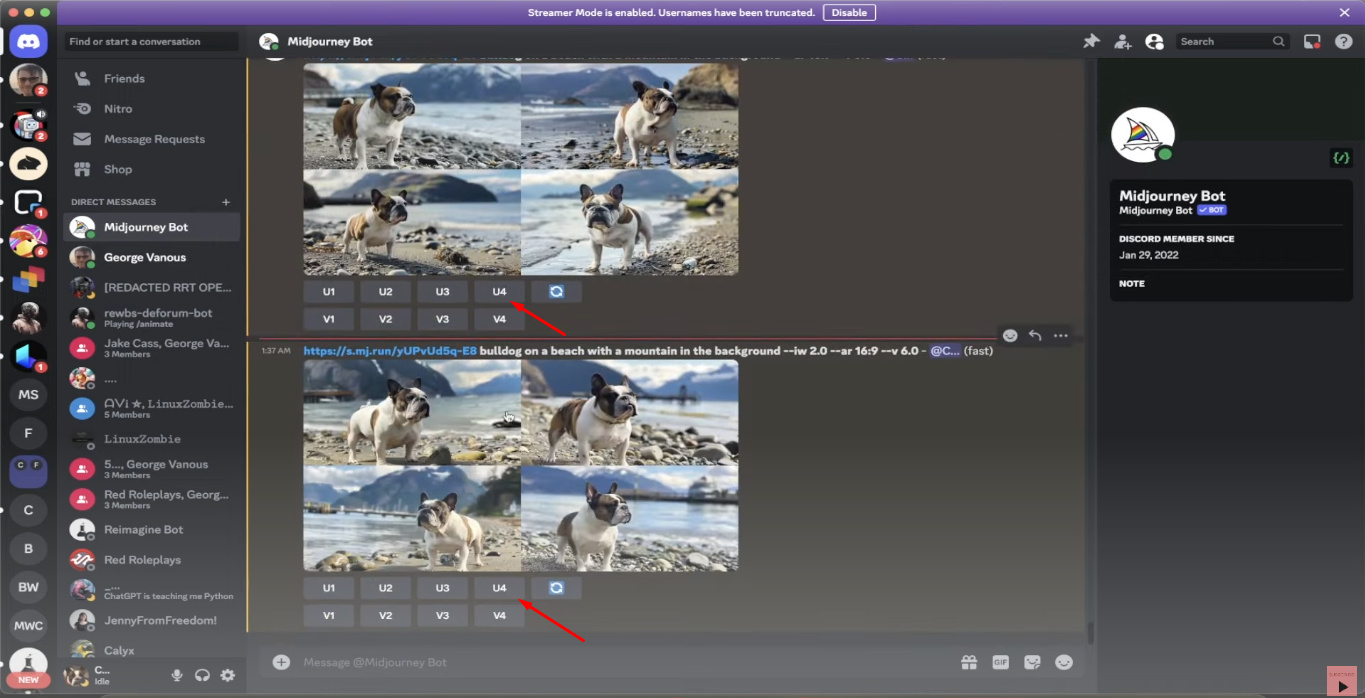1365x698 pixels.
Task: Add a reaction to the message
Action: coord(1010,335)
